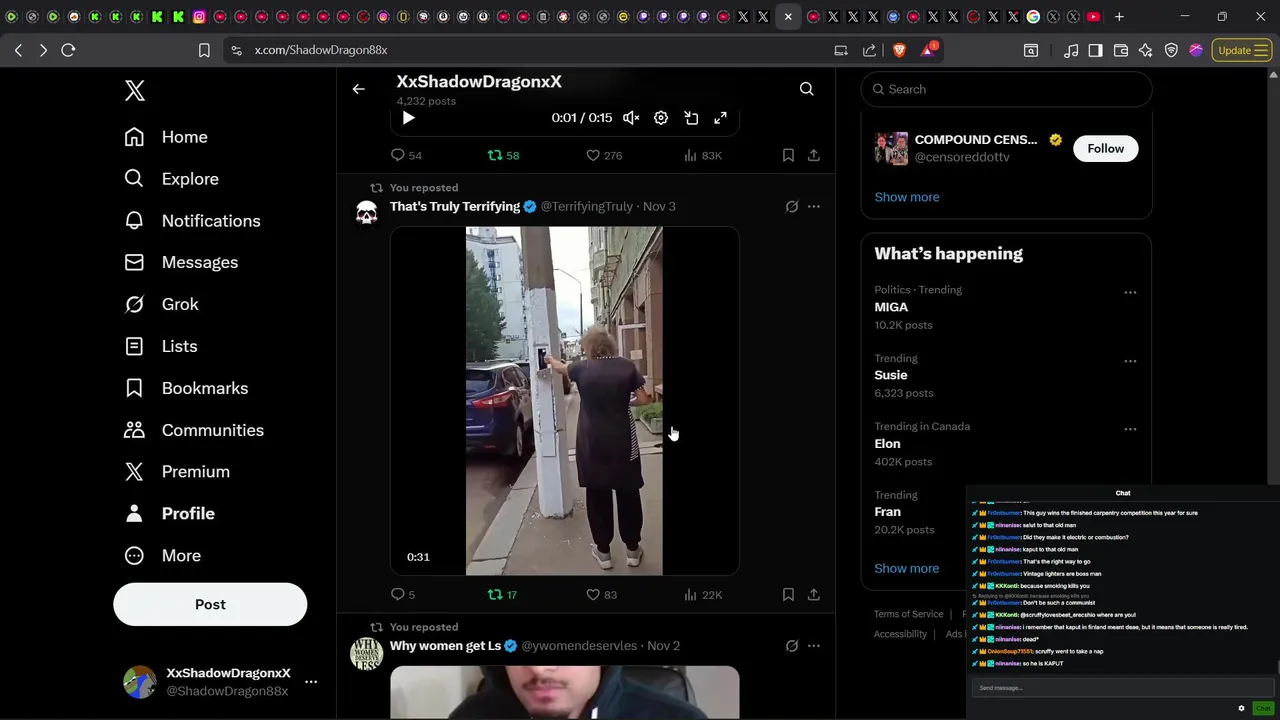Reply to the post with 54 replies

pyautogui.click(x=406, y=155)
